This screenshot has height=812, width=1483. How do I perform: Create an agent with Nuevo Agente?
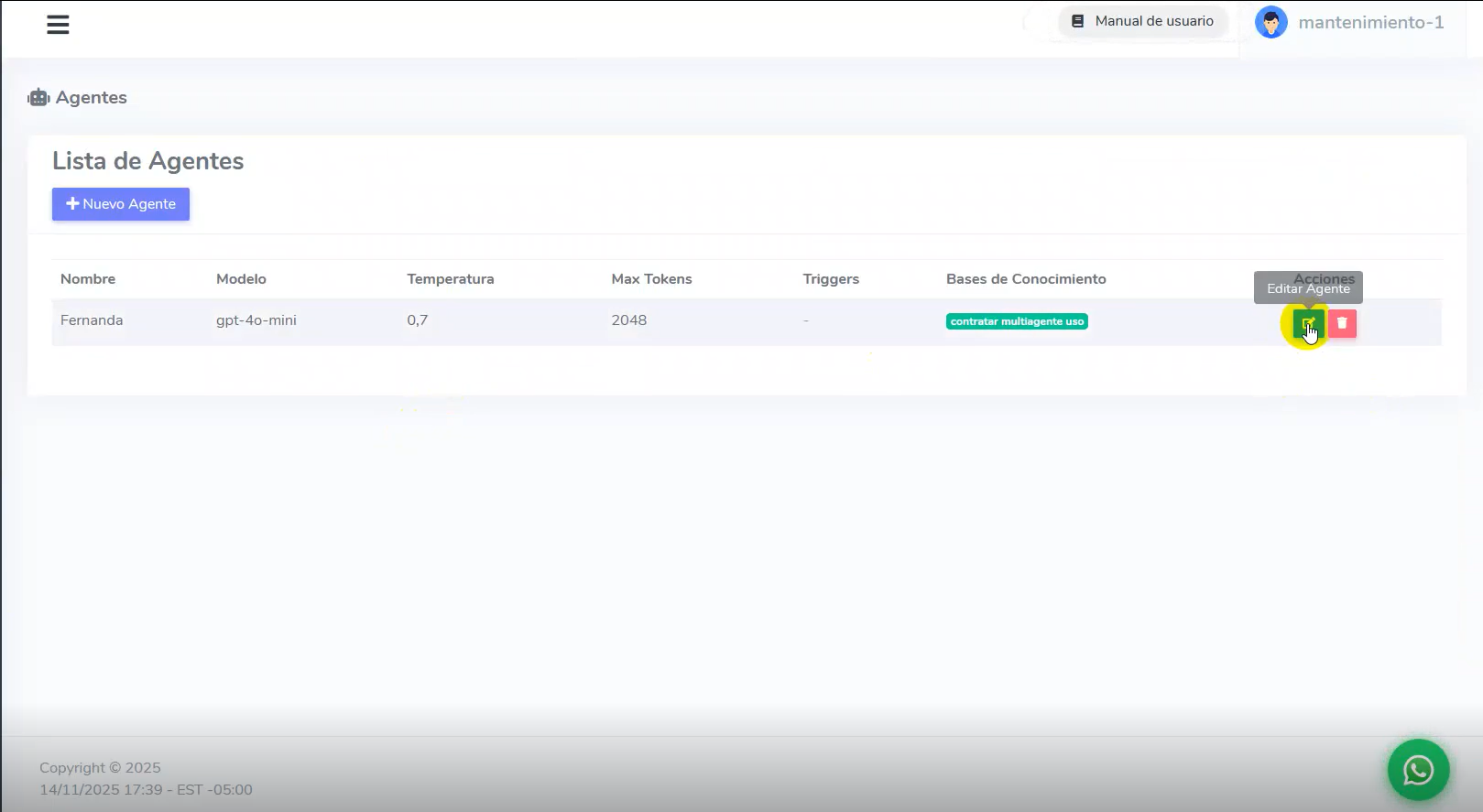point(121,204)
